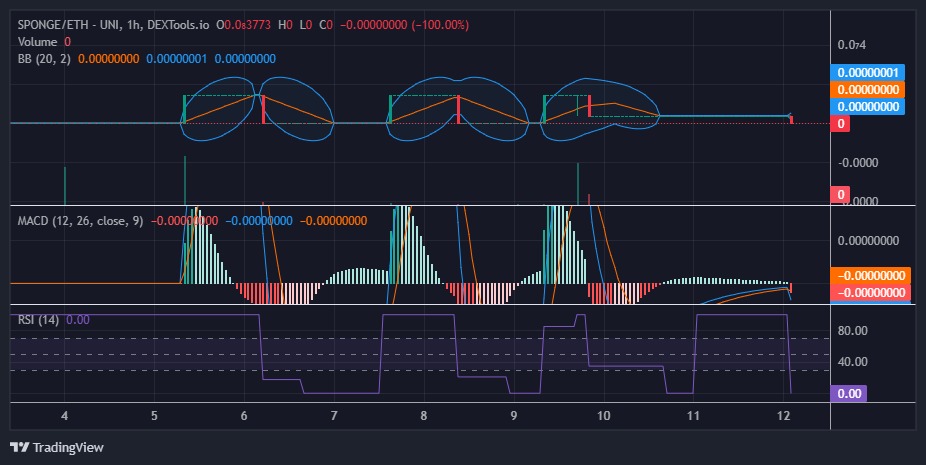Click orange BB legend value 0.00000000
The width and height of the screenshot is (926, 465).
click(x=109, y=58)
